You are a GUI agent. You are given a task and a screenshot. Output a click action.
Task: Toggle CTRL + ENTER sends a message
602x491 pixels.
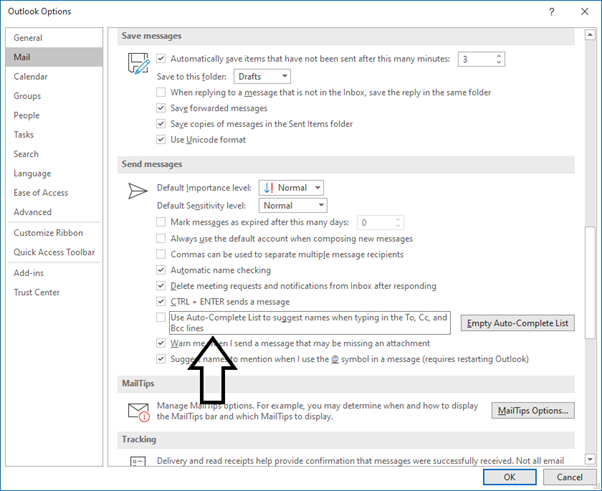pyautogui.click(x=161, y=301)
